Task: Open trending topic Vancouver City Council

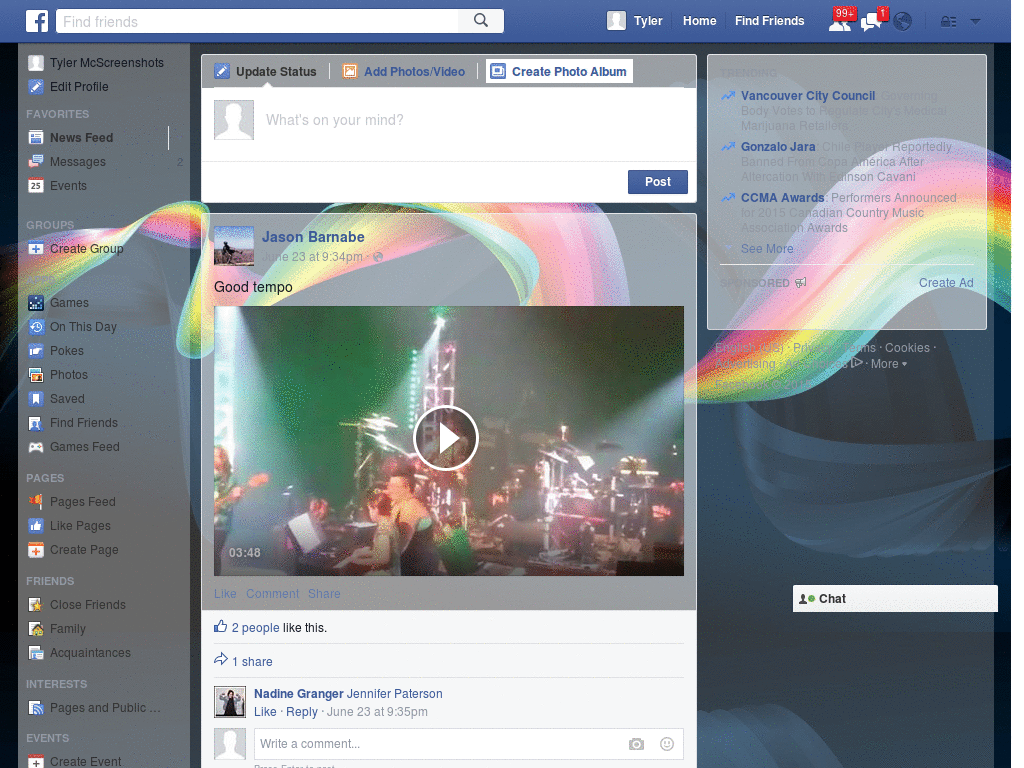Action: (808, 96)
